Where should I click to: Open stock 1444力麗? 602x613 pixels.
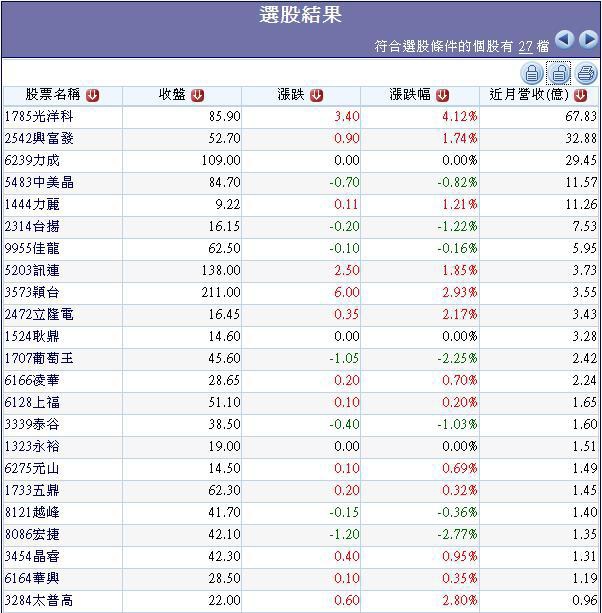(32, 204)
